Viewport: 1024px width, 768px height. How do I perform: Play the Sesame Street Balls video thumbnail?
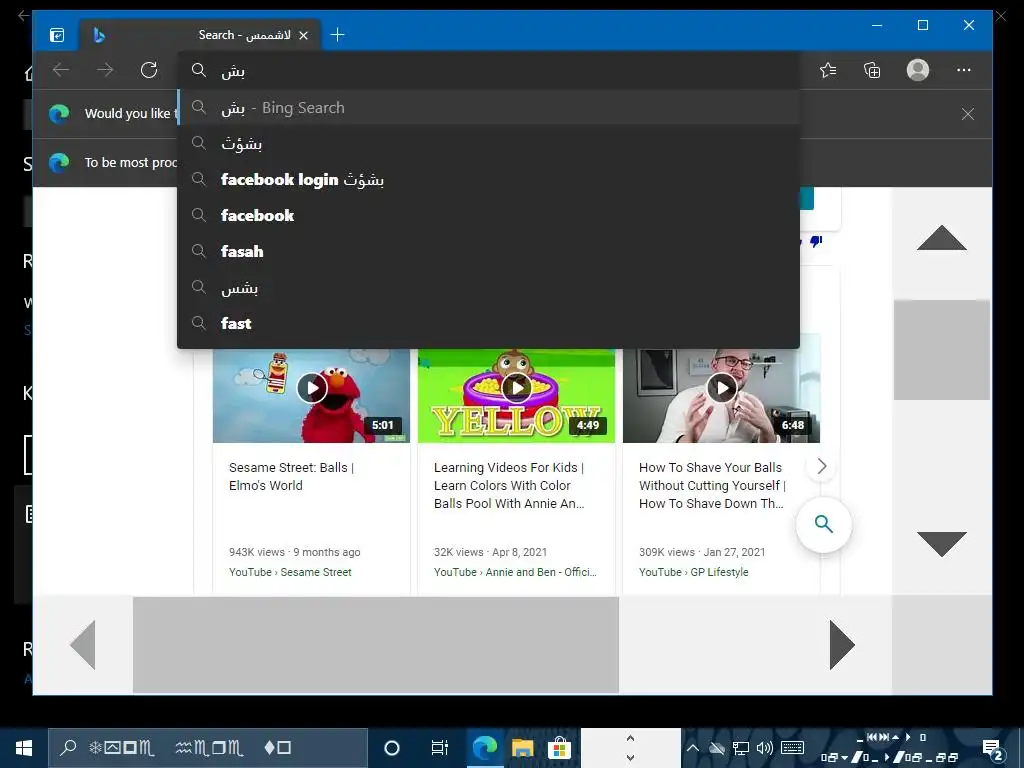tap(312, 389)
